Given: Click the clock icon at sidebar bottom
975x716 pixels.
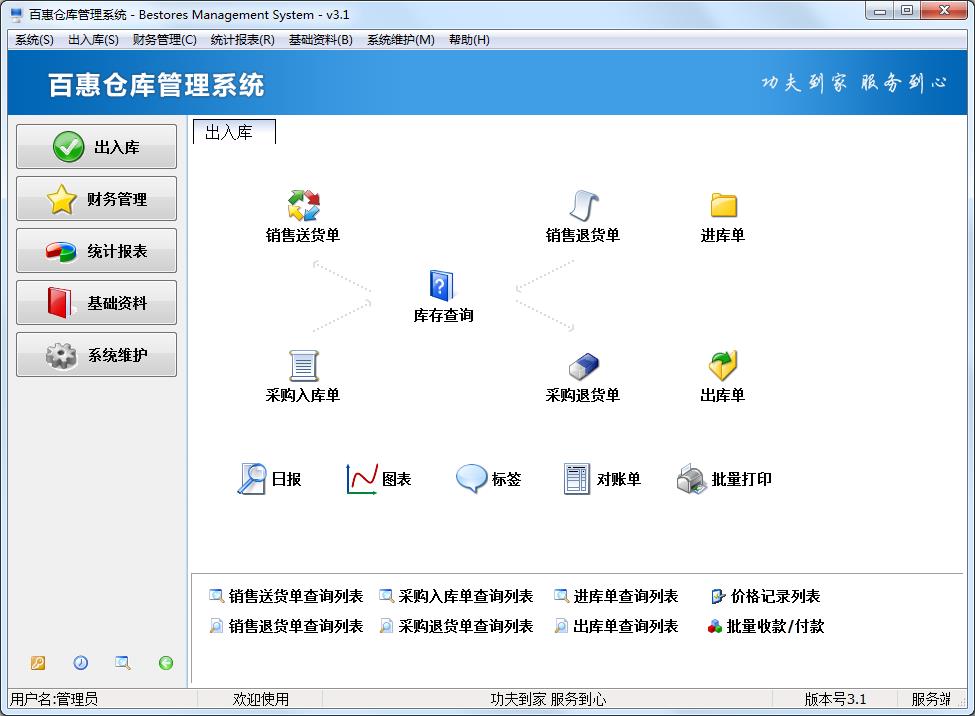Looking at the screenshot, I should tap(81, 663).
